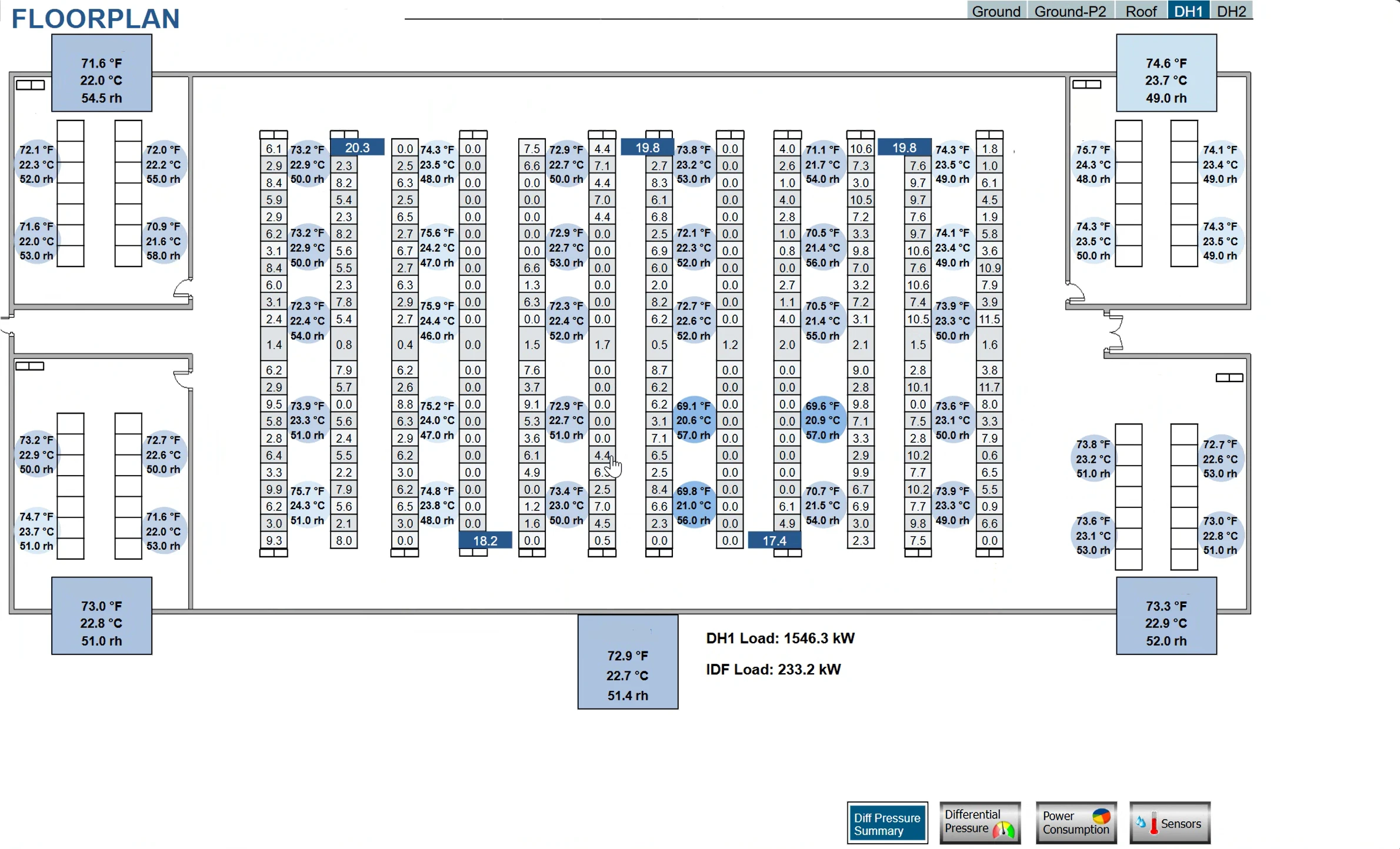Select the 73.4 °F 23.0 °C sensor
Screen dimensions: 1400x849
[x=566, y=505]
